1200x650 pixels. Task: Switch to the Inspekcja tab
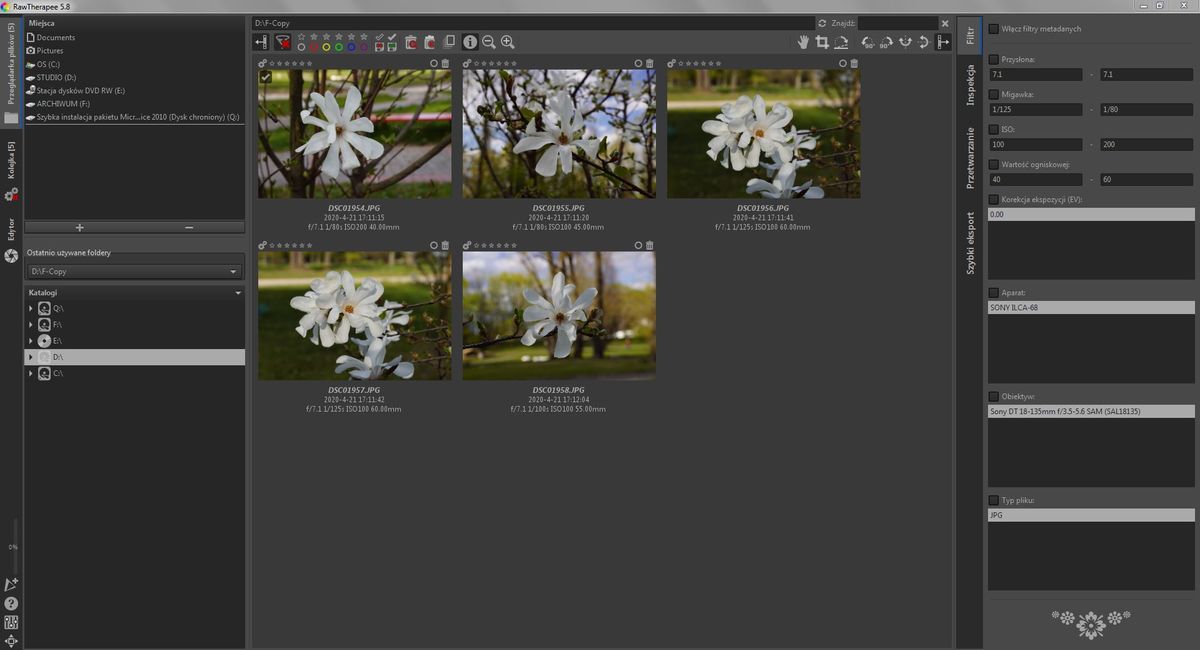tap(969, 84)
